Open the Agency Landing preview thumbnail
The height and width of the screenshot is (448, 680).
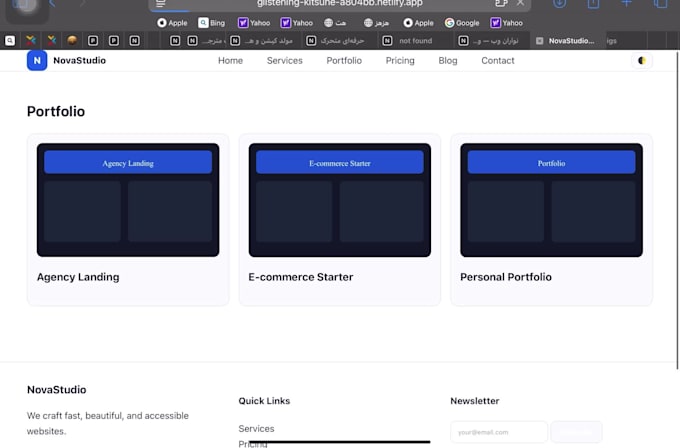128,200
